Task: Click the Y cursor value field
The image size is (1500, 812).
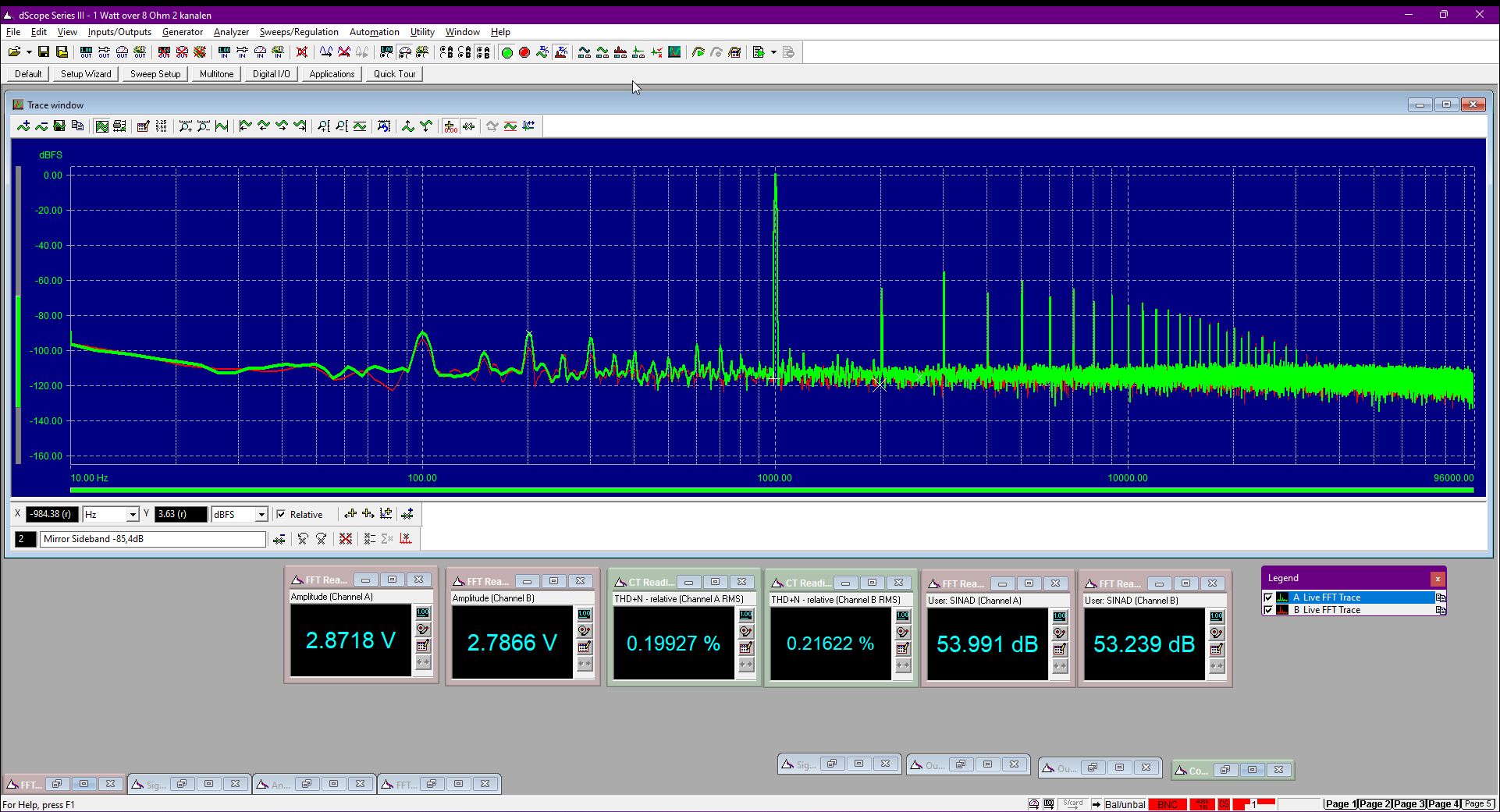Action: 181,514
